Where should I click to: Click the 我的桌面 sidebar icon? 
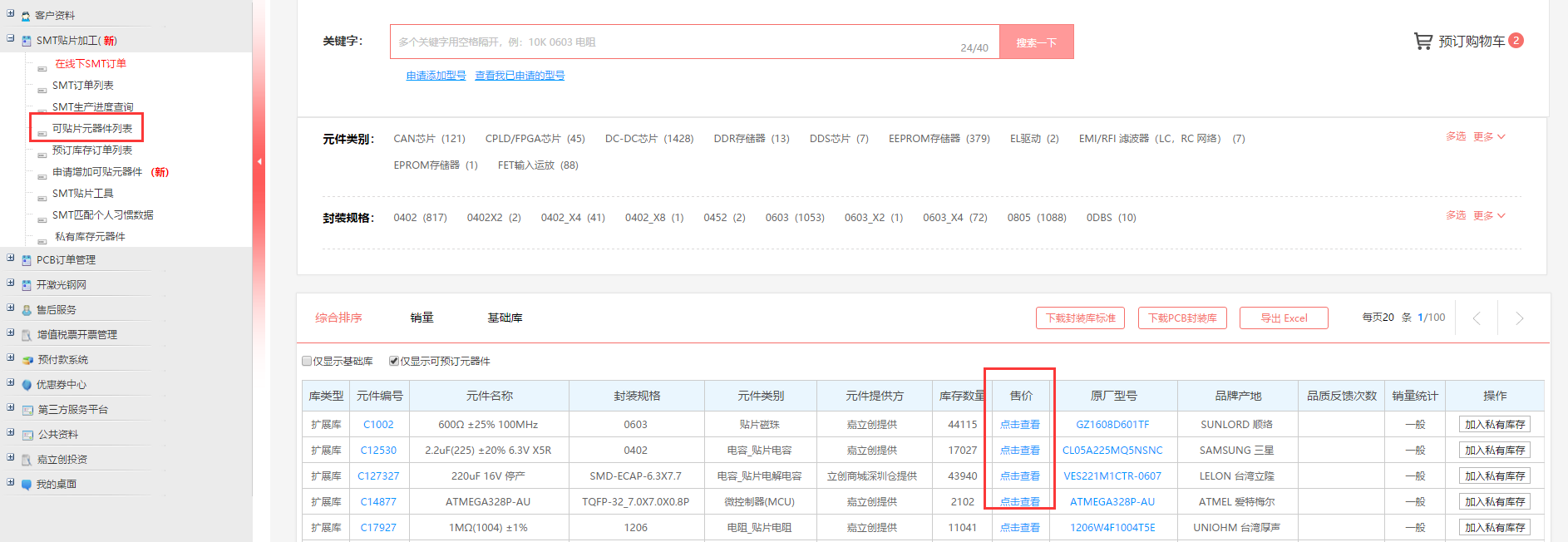pyautogui.click(x=27, y=485)
